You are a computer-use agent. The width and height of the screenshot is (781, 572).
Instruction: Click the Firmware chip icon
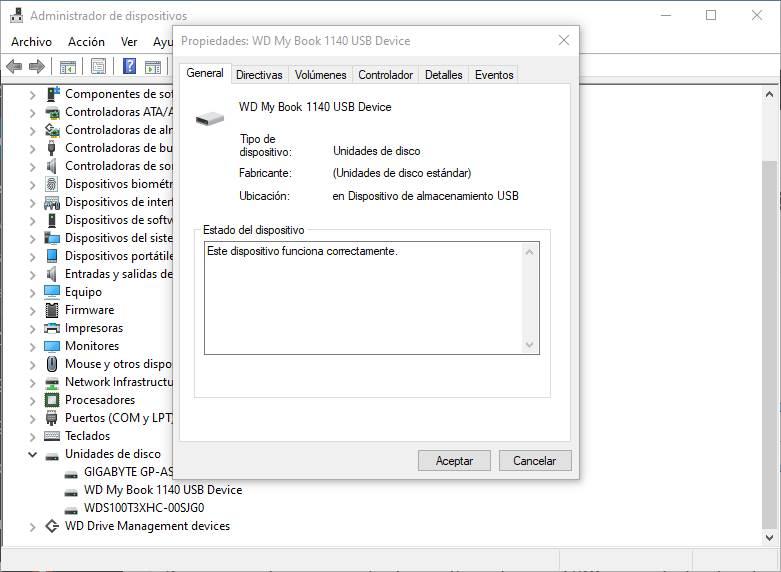pos(52,310)
